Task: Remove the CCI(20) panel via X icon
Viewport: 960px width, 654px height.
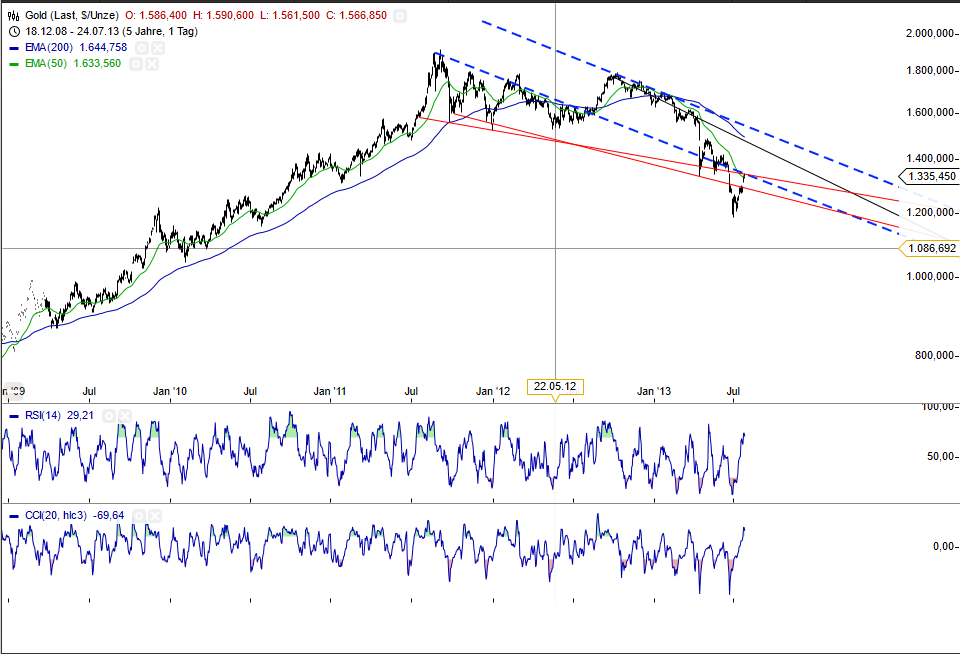Action: (154, 515)
